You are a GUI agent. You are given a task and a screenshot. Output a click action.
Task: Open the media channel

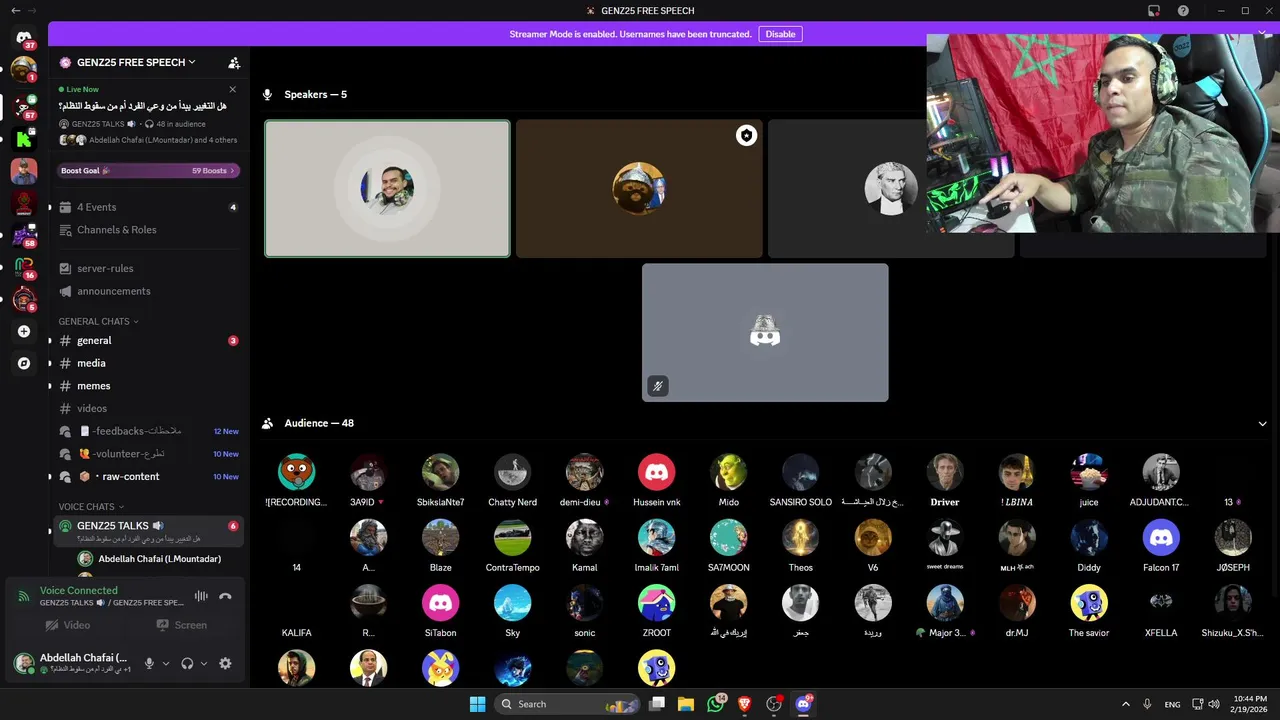(x=148, y=363)
